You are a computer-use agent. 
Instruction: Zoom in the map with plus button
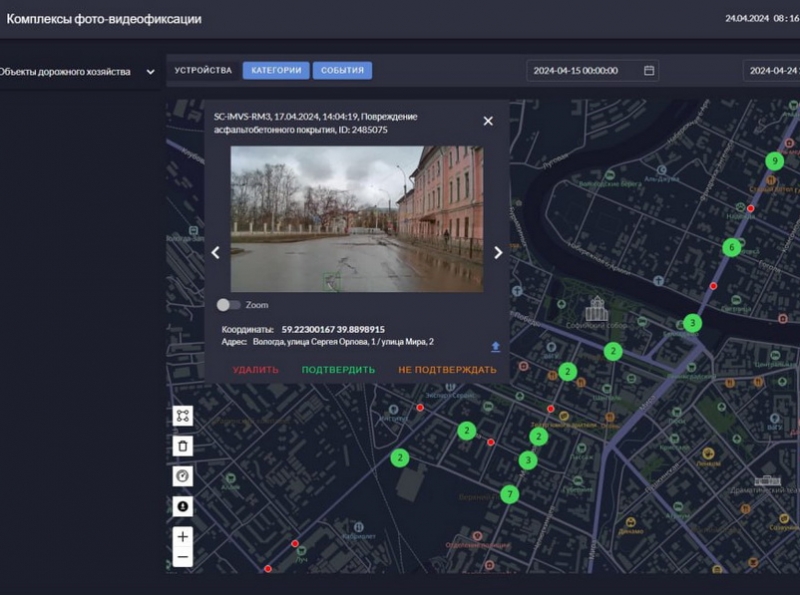[x=182, y=537]
